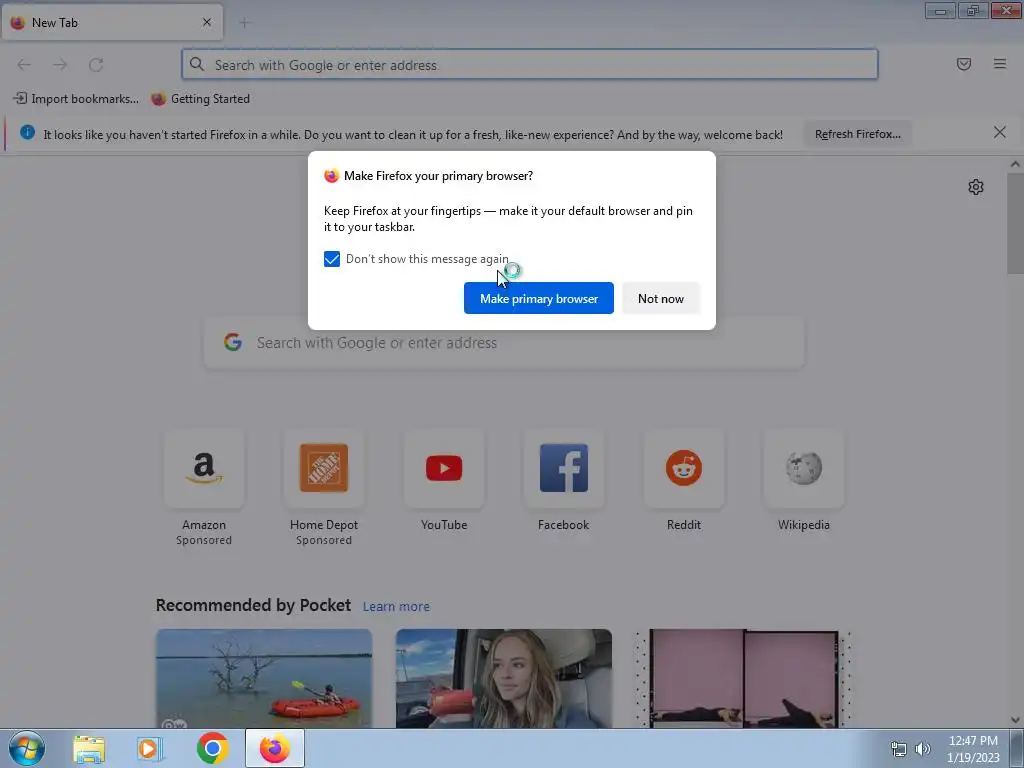The image size is (1024, 768).
Task: Open Pocket story with woman in car
Action: [x=504, y=679]
